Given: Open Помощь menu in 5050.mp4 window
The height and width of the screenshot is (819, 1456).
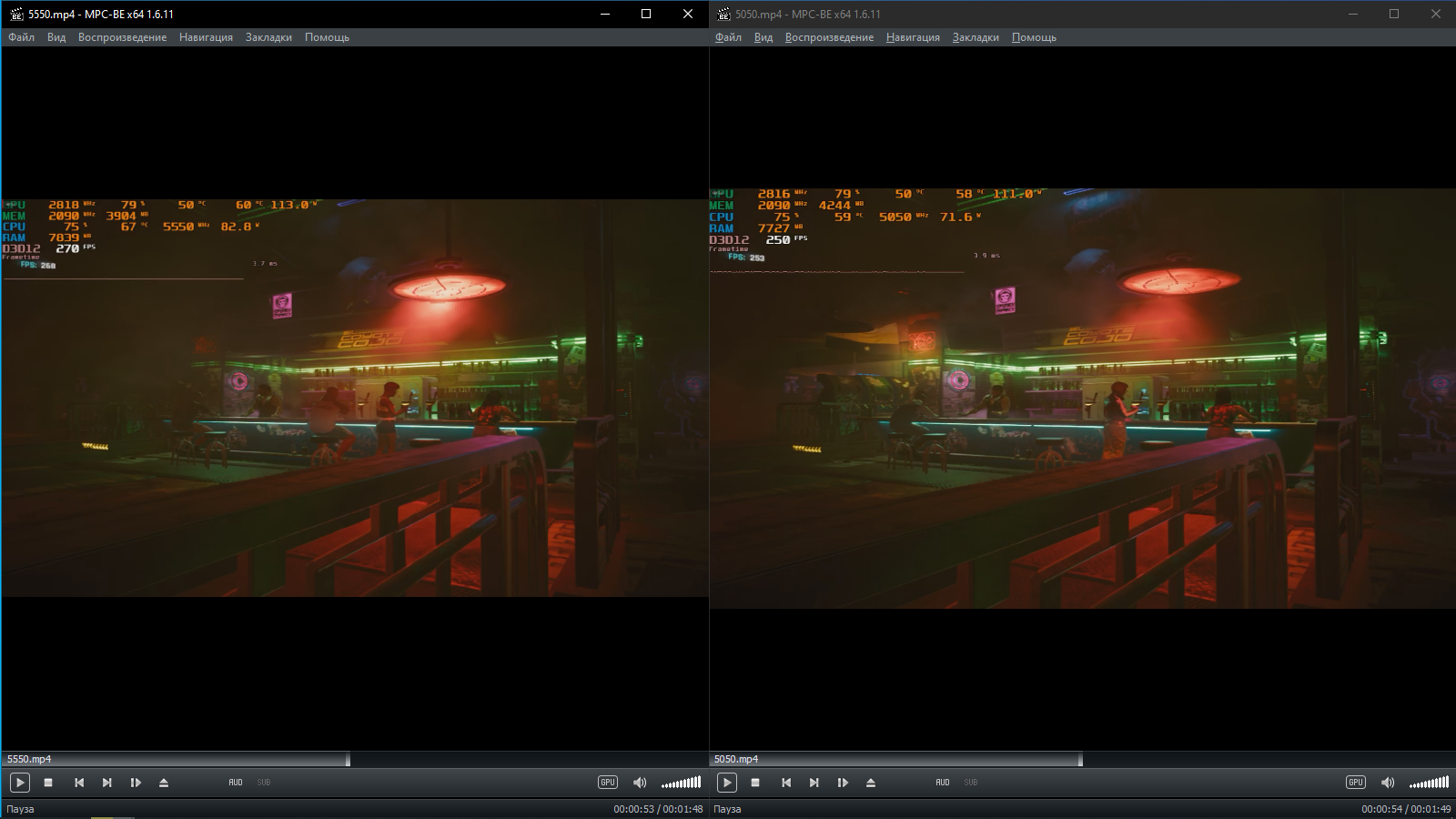Looking at the screenshot, I should coord(1034,37).
